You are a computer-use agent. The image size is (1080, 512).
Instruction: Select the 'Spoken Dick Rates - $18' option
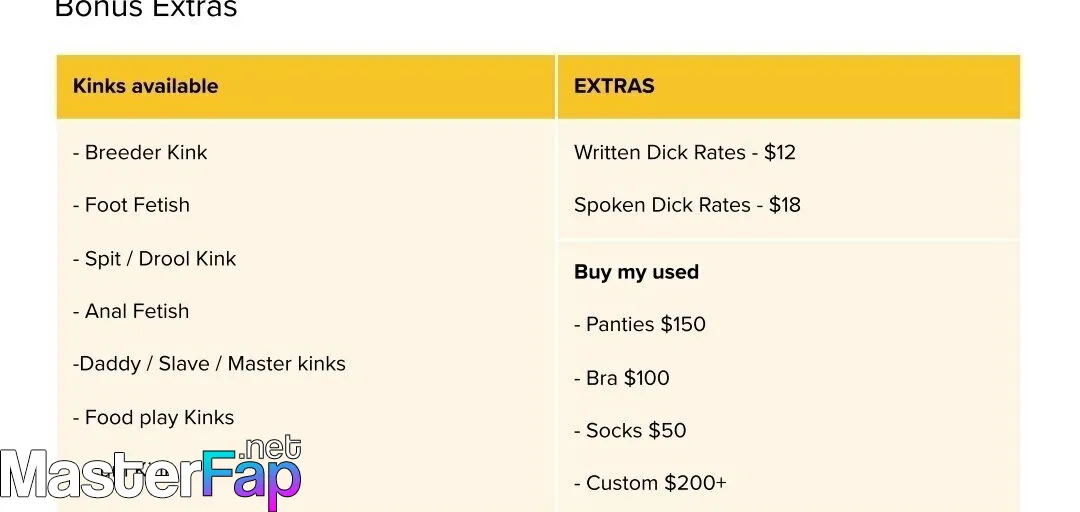[x=687, y=205]
